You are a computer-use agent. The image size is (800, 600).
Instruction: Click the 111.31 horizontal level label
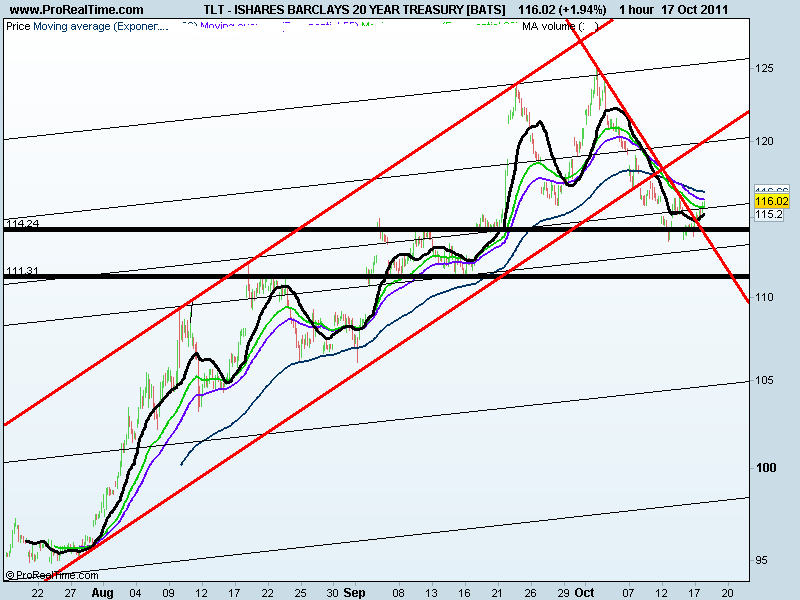click(22, 270)
